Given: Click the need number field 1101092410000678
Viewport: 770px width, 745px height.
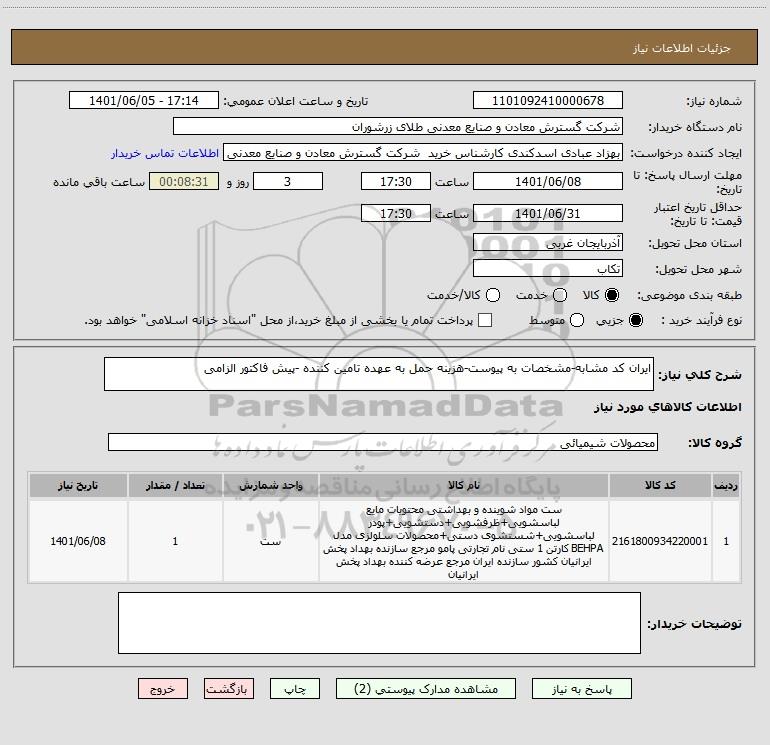Looking at the screenshot, I should [548, 101].
